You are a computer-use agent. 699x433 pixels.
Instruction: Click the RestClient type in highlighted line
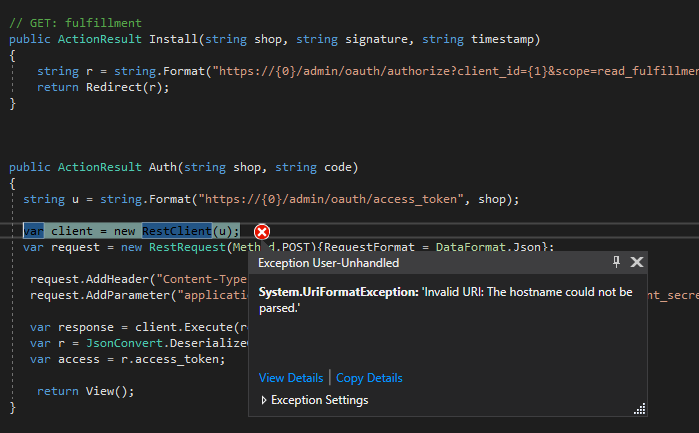pos(177,231)
